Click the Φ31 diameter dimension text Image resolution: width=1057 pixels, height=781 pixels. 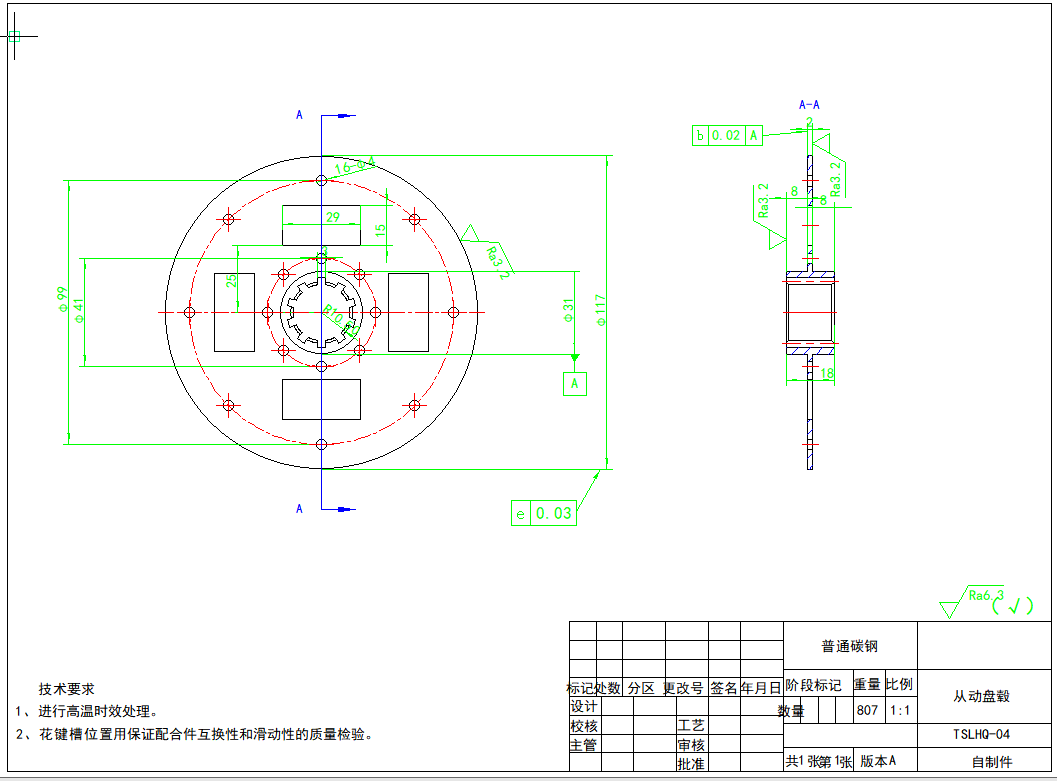coord(569,311)
